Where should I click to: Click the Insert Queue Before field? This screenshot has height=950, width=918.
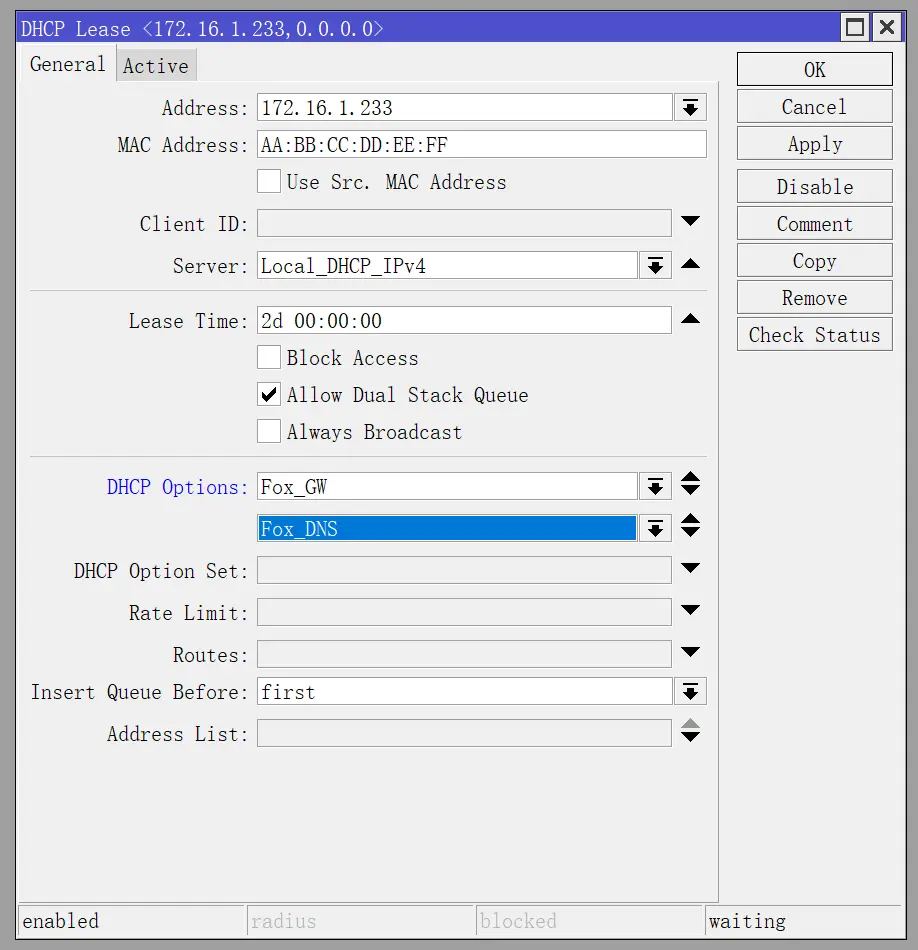464,691
